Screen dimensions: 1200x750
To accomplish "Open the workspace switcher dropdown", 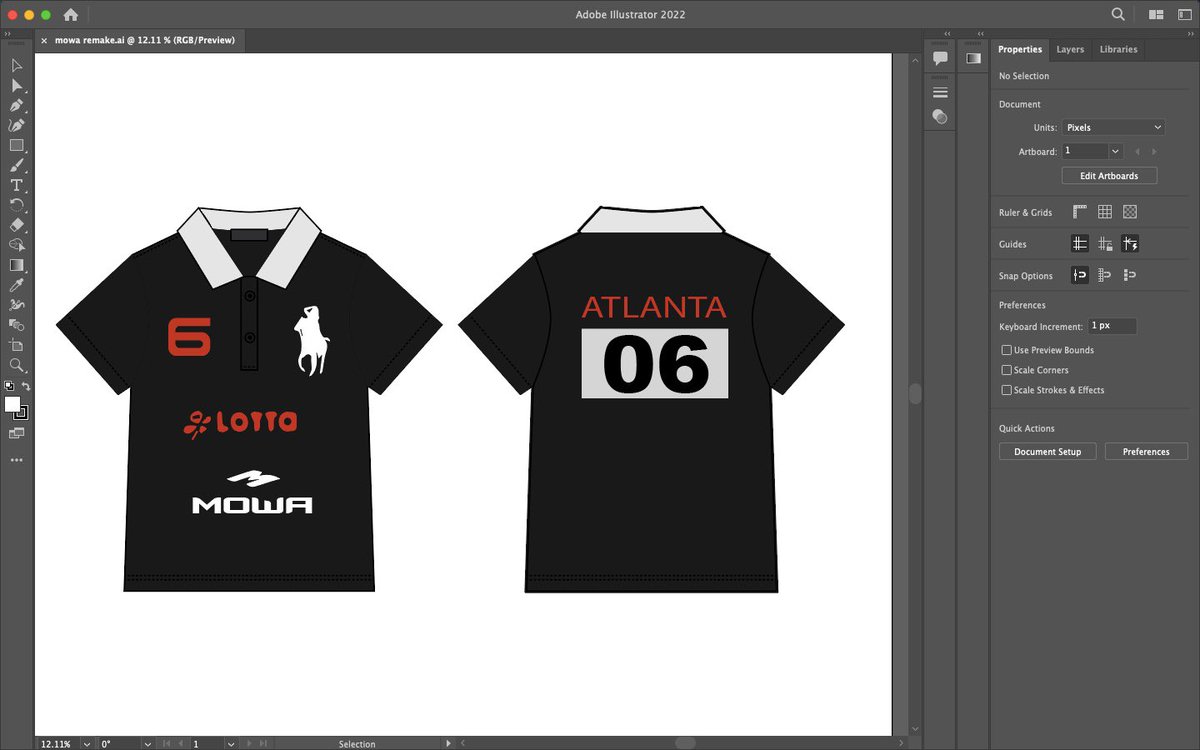I will tap(1183, 15).
